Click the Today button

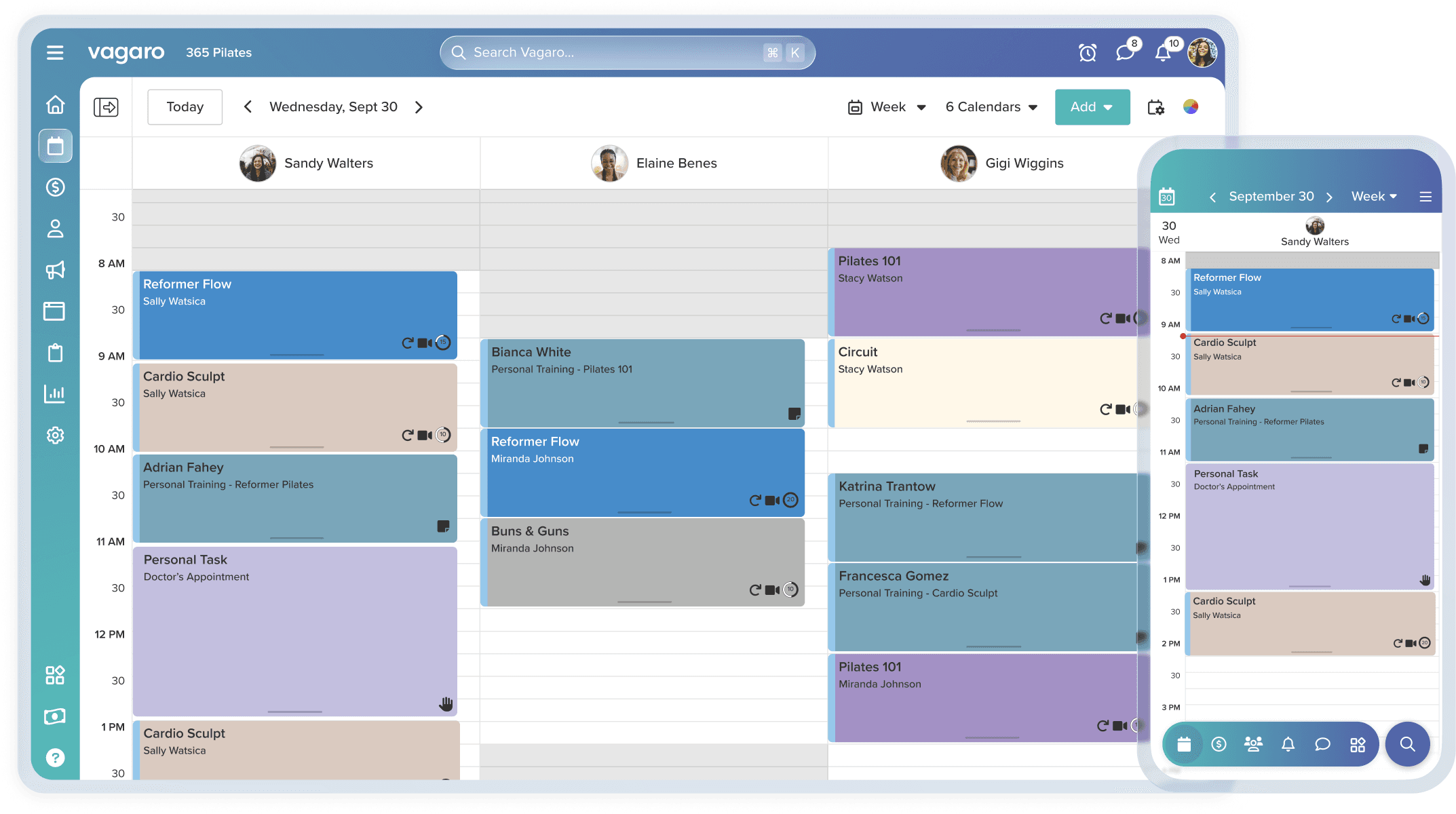[x=185, y=107]
